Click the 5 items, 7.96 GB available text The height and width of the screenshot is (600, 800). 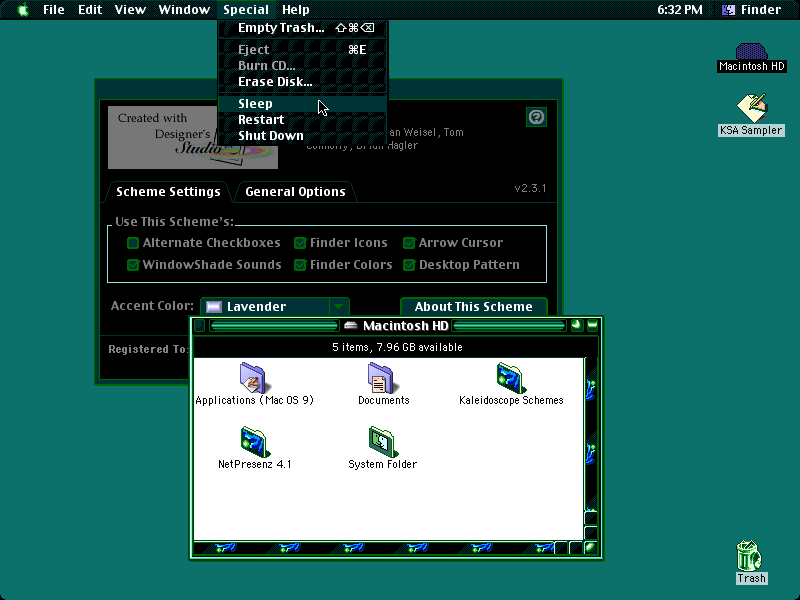pos(397,347)
